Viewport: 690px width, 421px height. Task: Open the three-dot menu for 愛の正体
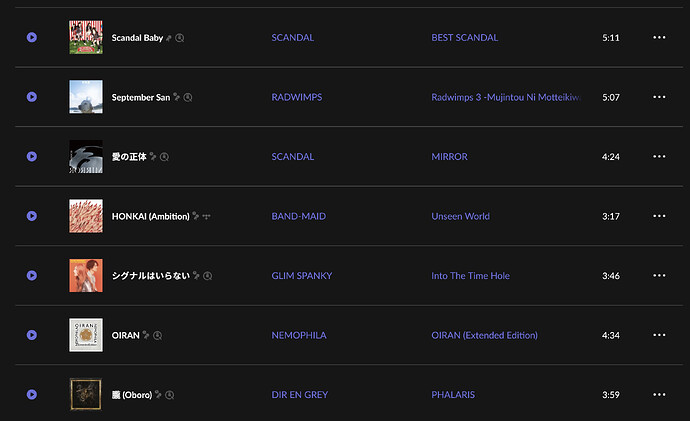coord(659,157)
